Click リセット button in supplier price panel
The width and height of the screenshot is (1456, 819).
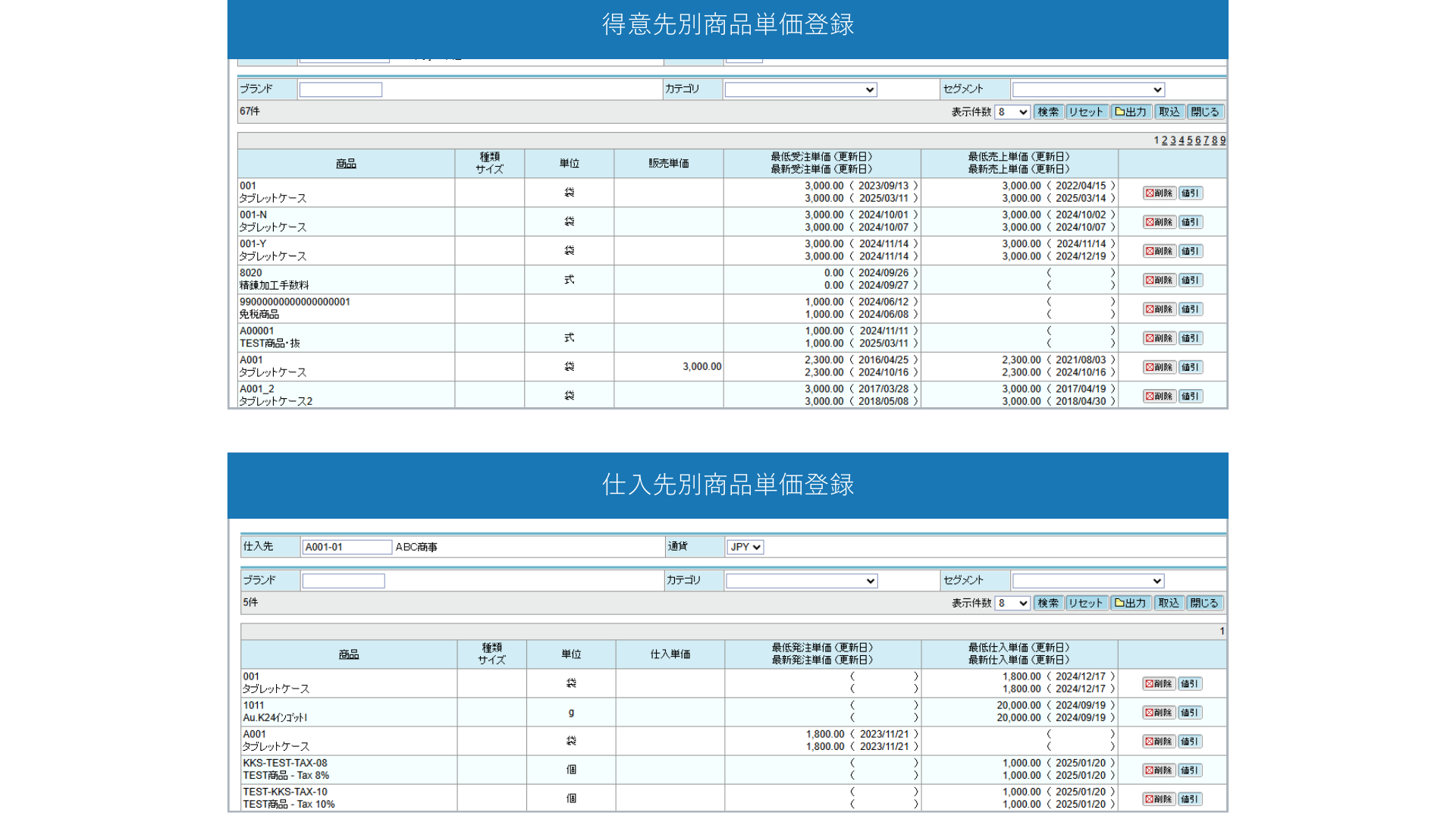coord(1086,603)
